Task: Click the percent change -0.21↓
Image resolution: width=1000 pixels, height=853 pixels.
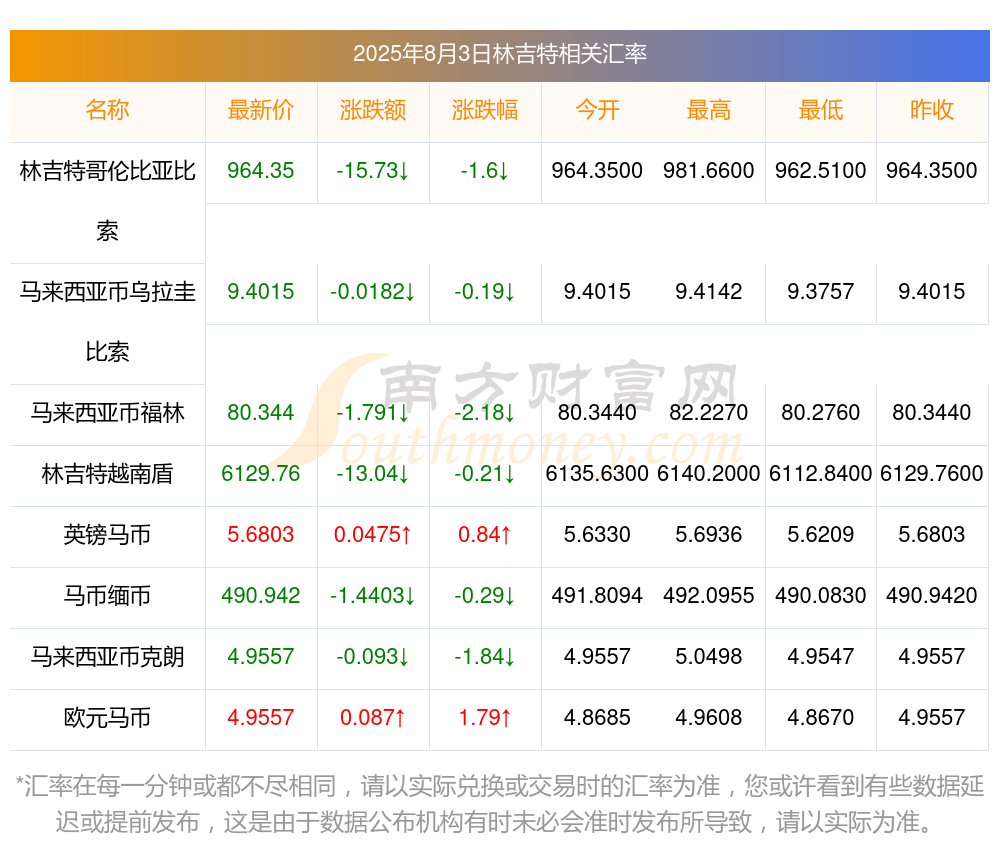Action: [x=485, y=474]
